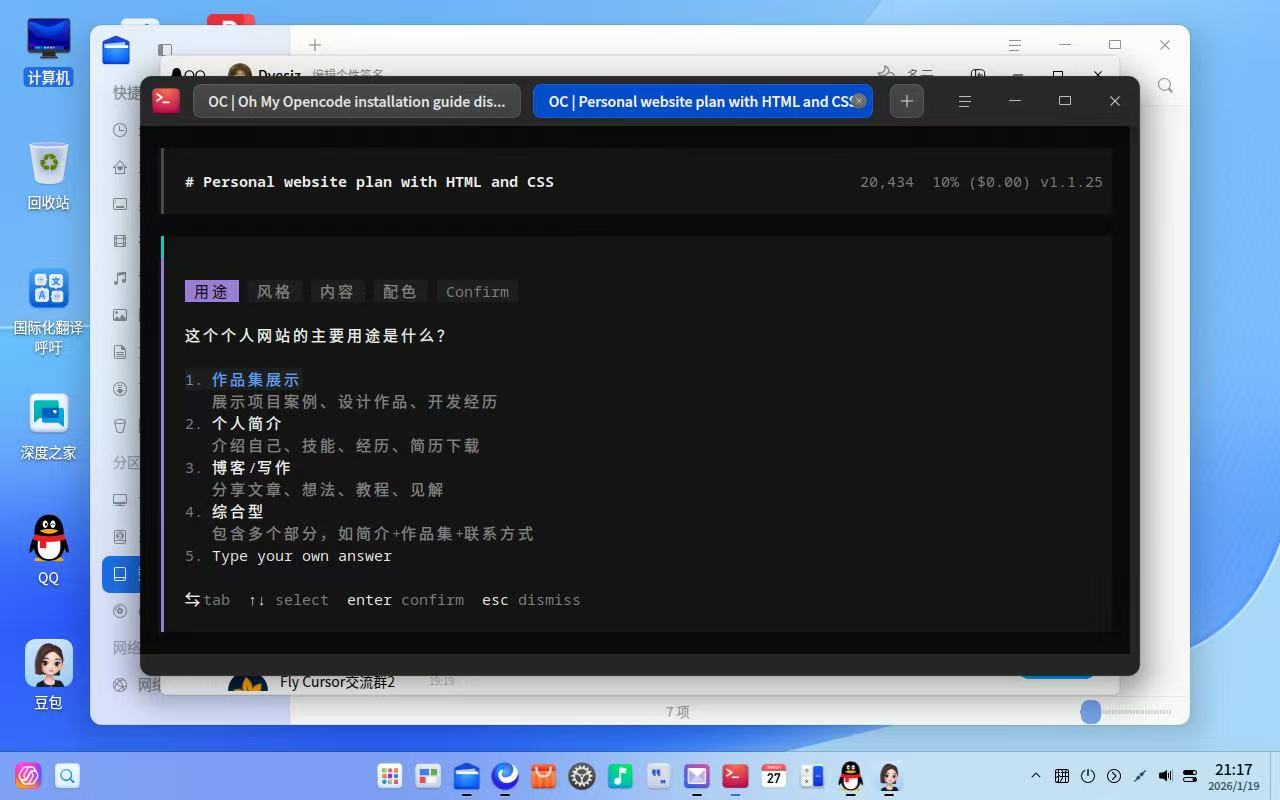Image resolution: width=1280 pixels, height=800 pixels.
Task: Open QQ from the taskbar
Action: [849, 776]
